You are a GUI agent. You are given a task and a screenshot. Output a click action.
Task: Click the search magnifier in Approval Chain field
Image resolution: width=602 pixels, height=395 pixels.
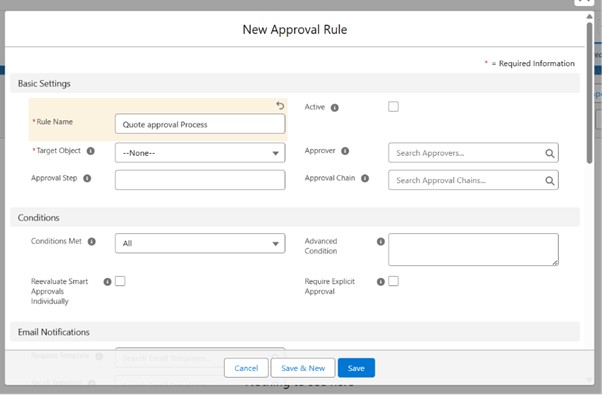click(549, 180)
